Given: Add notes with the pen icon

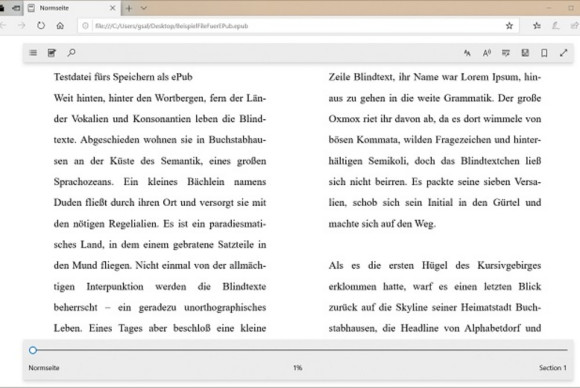Looking at the screenshot, I should 556,26.
